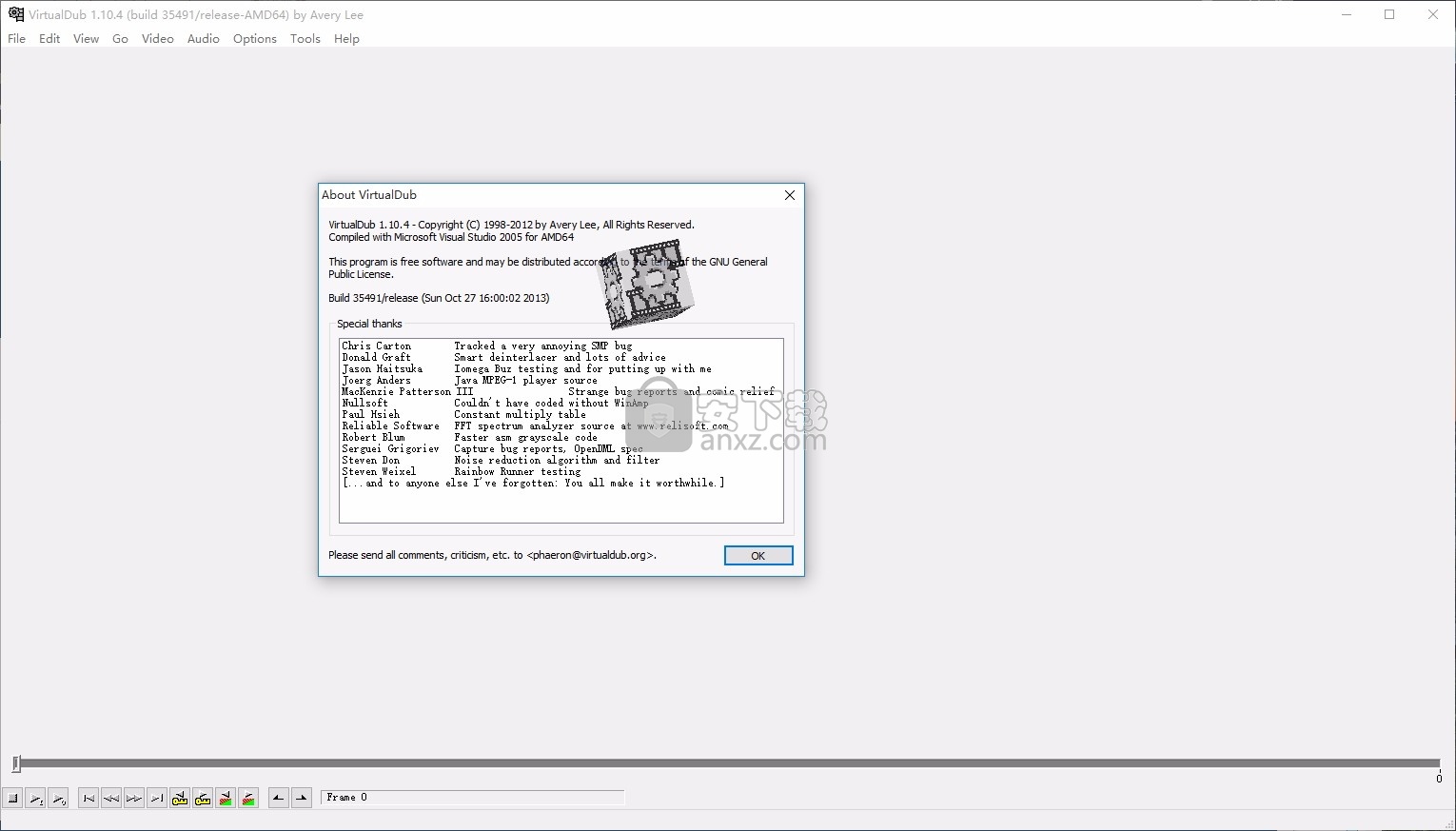Click the phaeron@virtualdub.org email text

point(591,555)
